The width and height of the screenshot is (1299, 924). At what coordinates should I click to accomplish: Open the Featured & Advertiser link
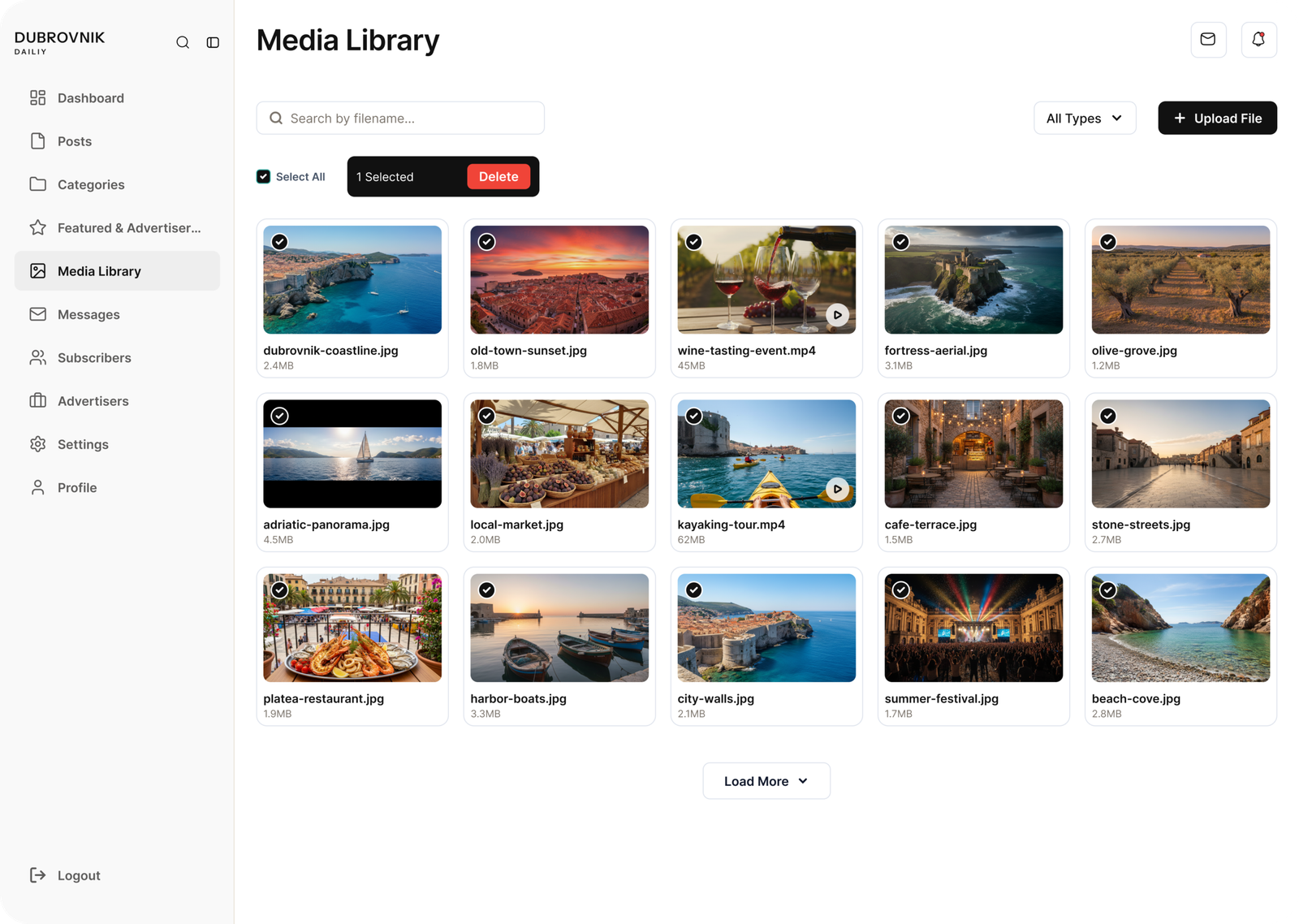pyautogui.click(x=117, y=227)
